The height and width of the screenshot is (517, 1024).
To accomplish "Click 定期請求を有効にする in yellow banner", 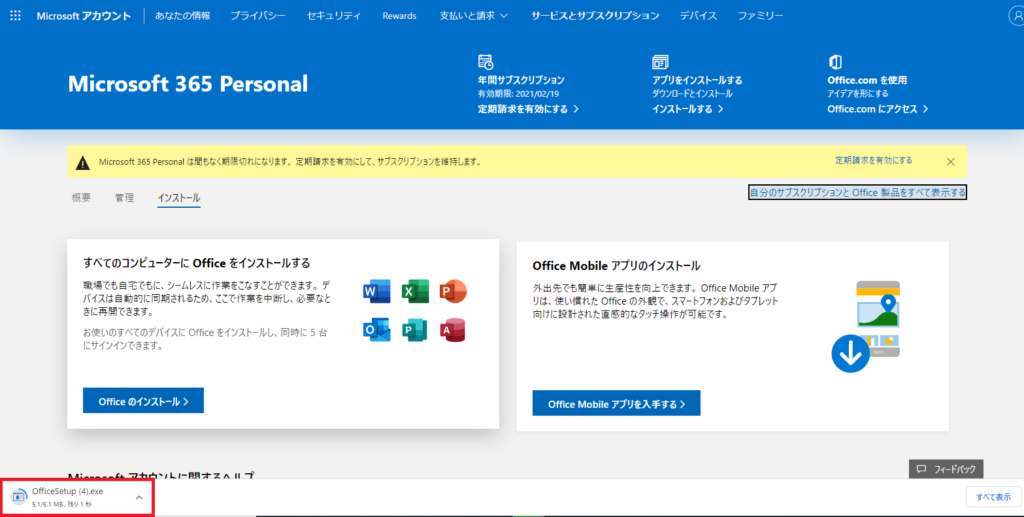I will click(874, 160).
